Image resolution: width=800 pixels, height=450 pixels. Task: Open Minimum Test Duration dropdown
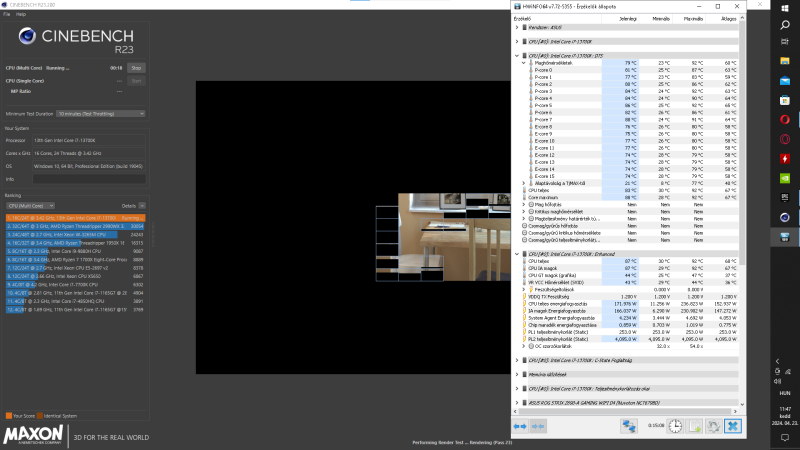coord(101,114)
